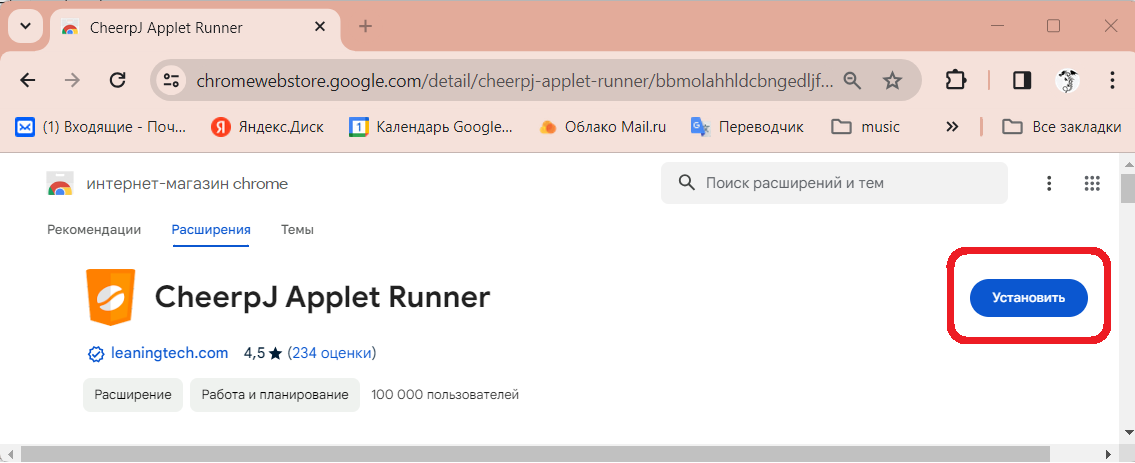1135x463 pixels.
Task: Click the Работа и планирование category chip
Action: pyautogui.click(x=275, y=395)
